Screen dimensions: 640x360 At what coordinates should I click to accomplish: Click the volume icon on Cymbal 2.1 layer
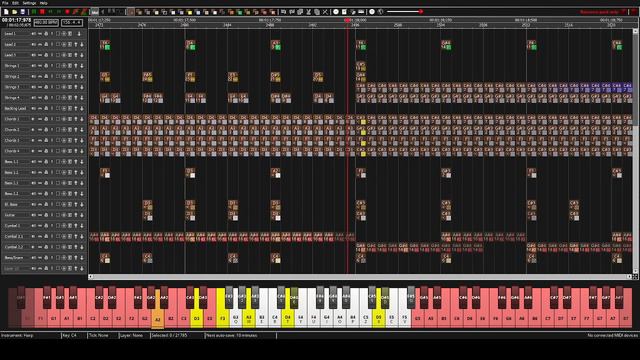tap(34, 236)
